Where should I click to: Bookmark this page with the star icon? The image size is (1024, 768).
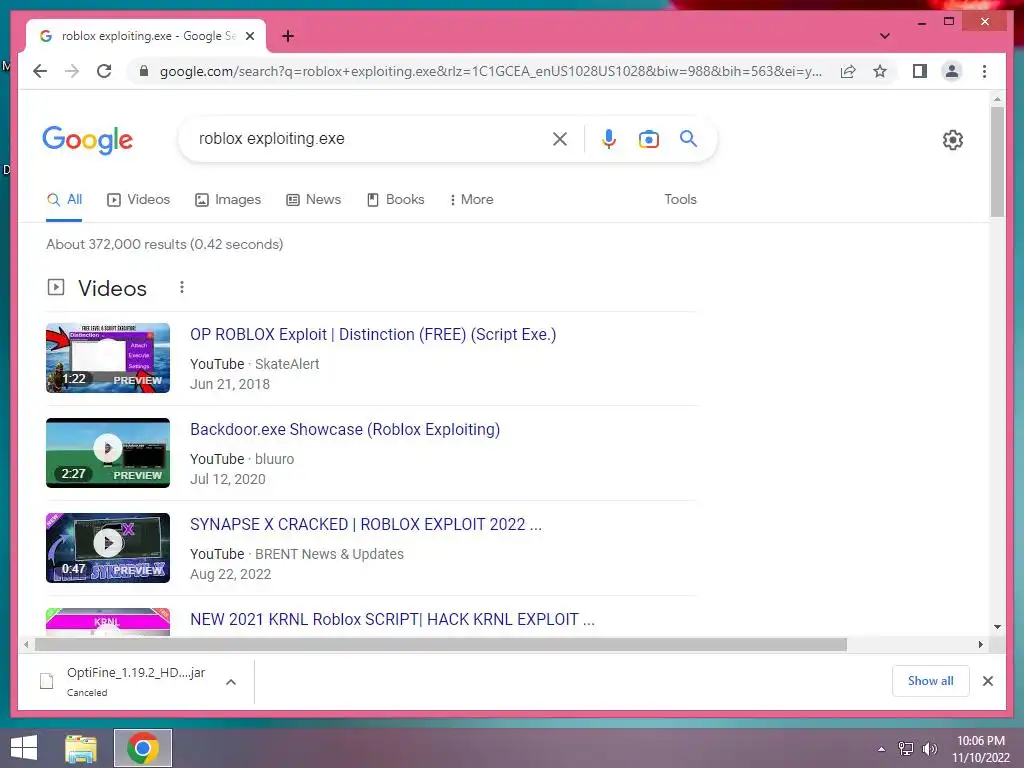point(880,71)
